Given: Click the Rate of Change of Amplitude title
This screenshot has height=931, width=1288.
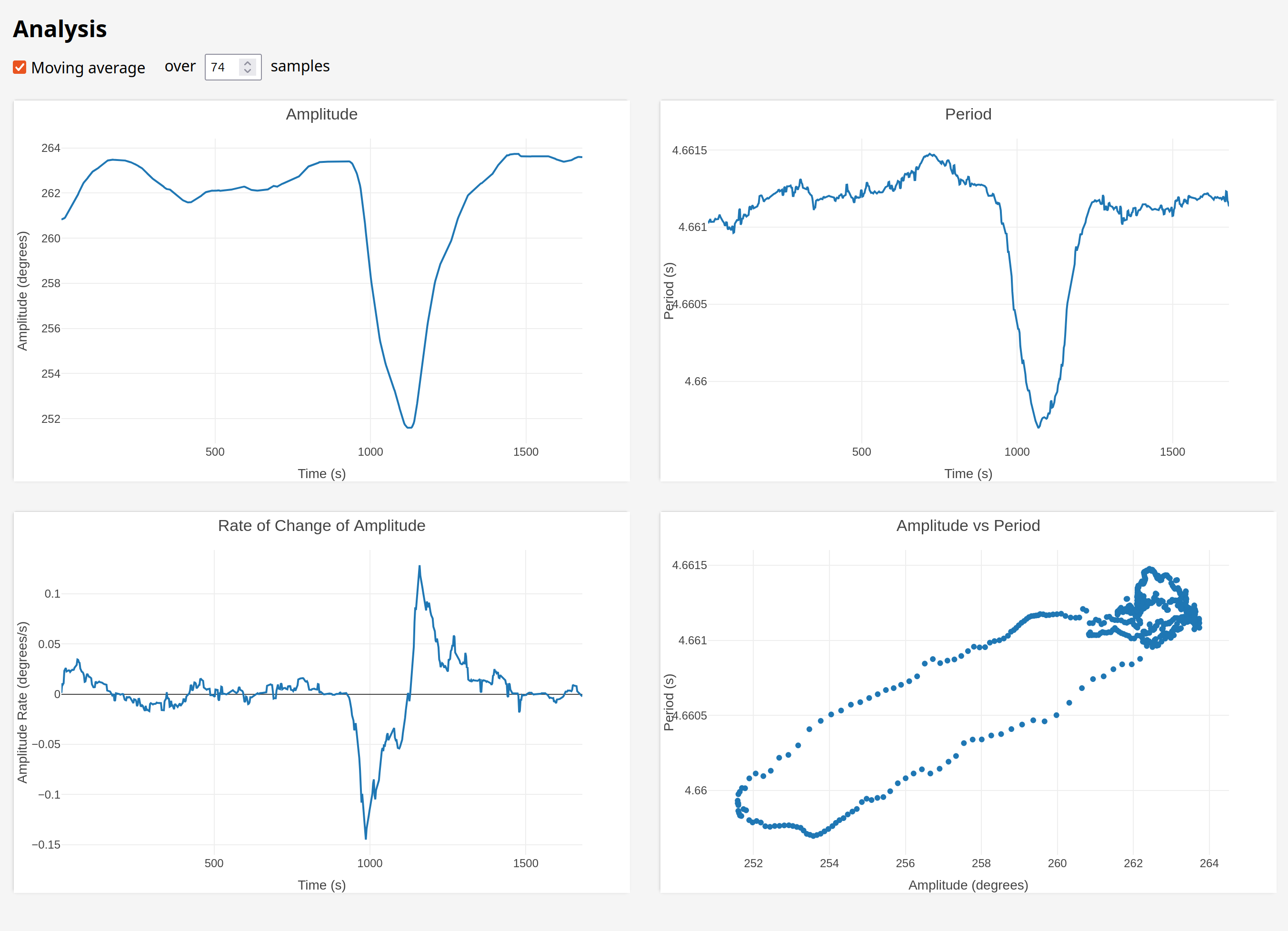Looking at the screenshot, I should [x=321, y=525].
